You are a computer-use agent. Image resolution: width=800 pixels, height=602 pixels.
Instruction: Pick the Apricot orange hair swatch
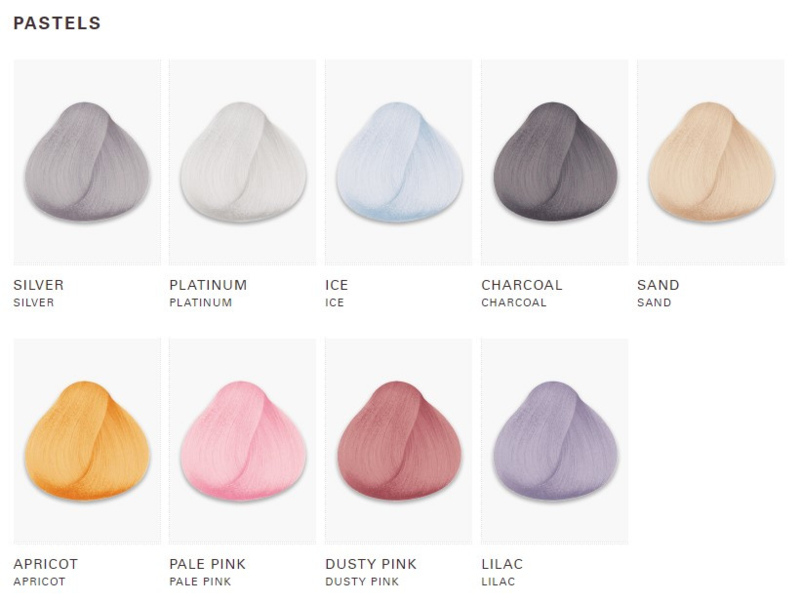(x=87, y=441)
